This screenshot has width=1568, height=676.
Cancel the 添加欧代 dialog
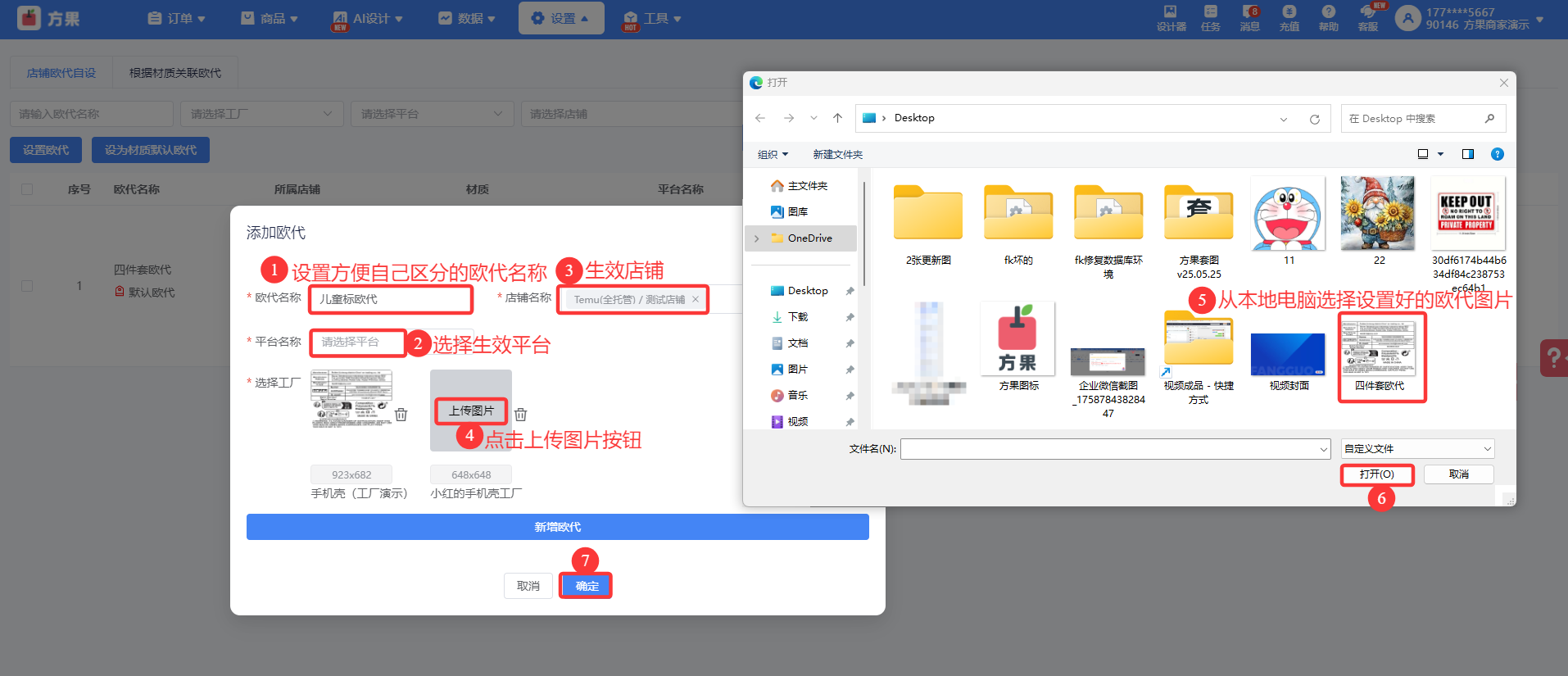(528, 586)
